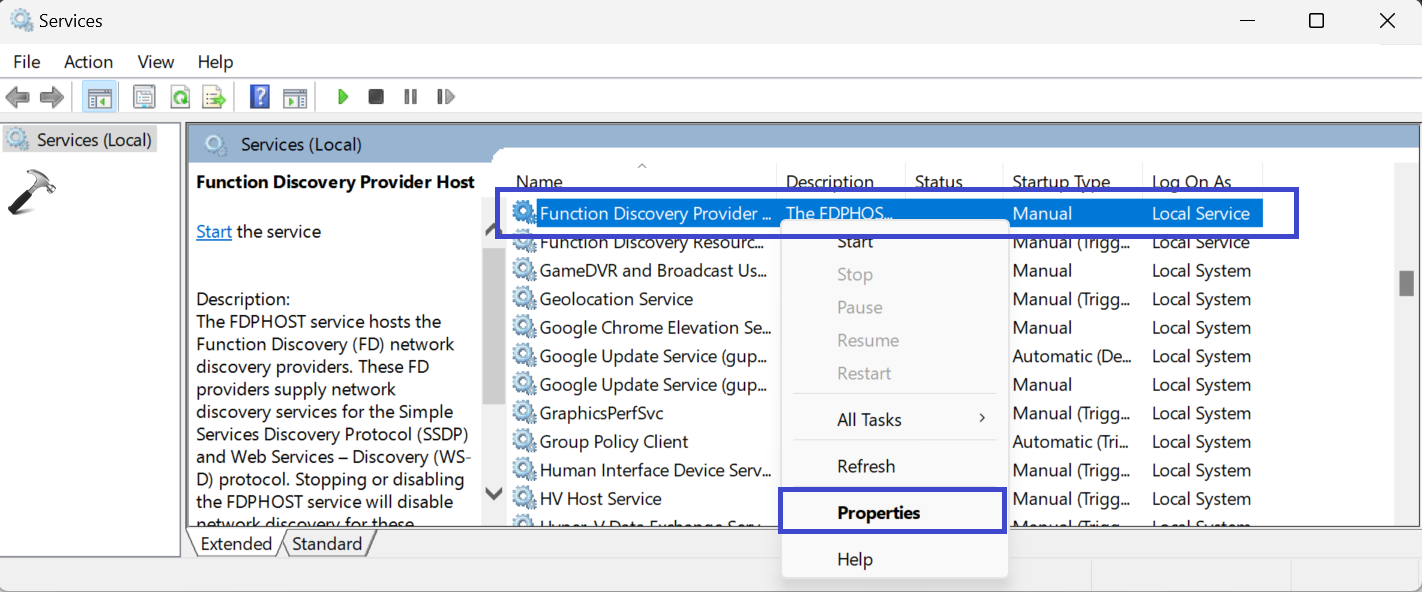
Task: Select the GraphicsPerfSvc service row
Action: tap(601, 413)
